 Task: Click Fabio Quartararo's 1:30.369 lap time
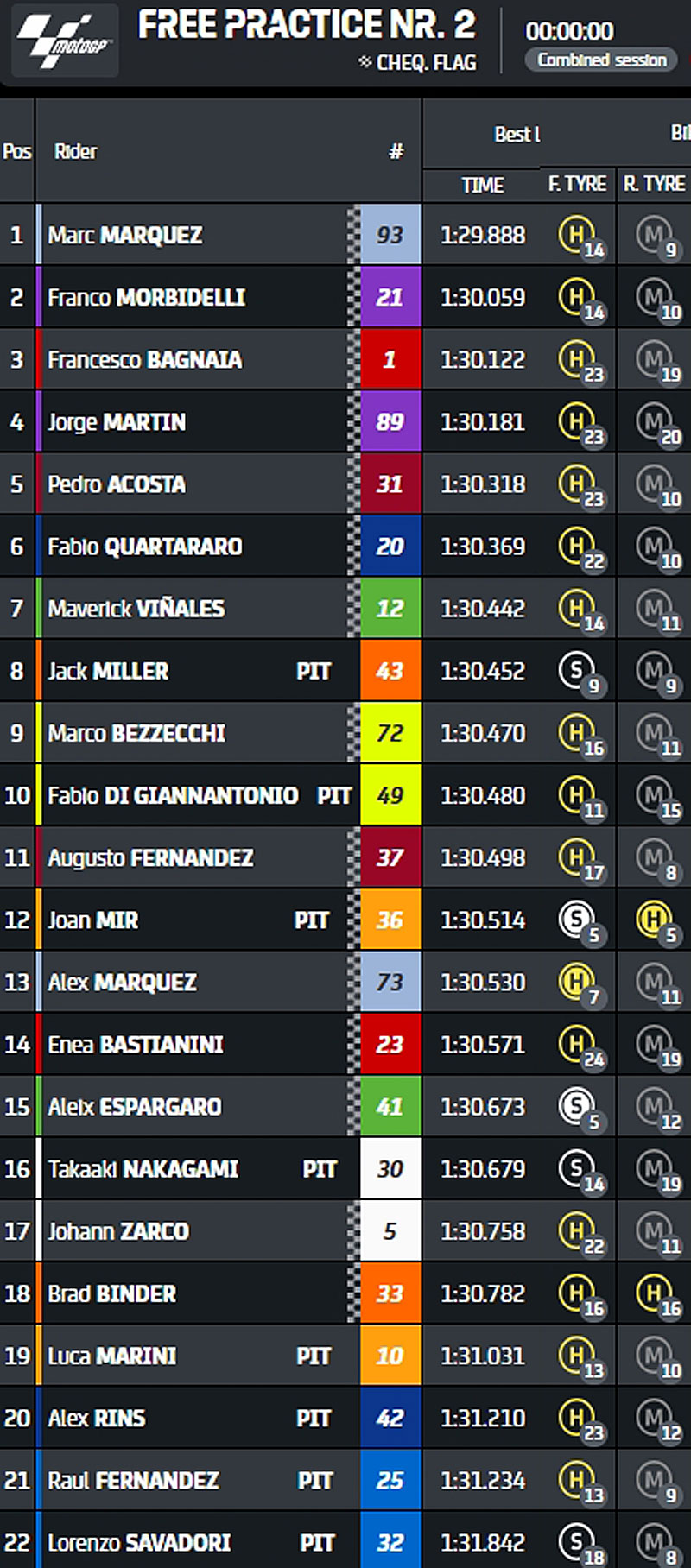(x=483, y=547)
